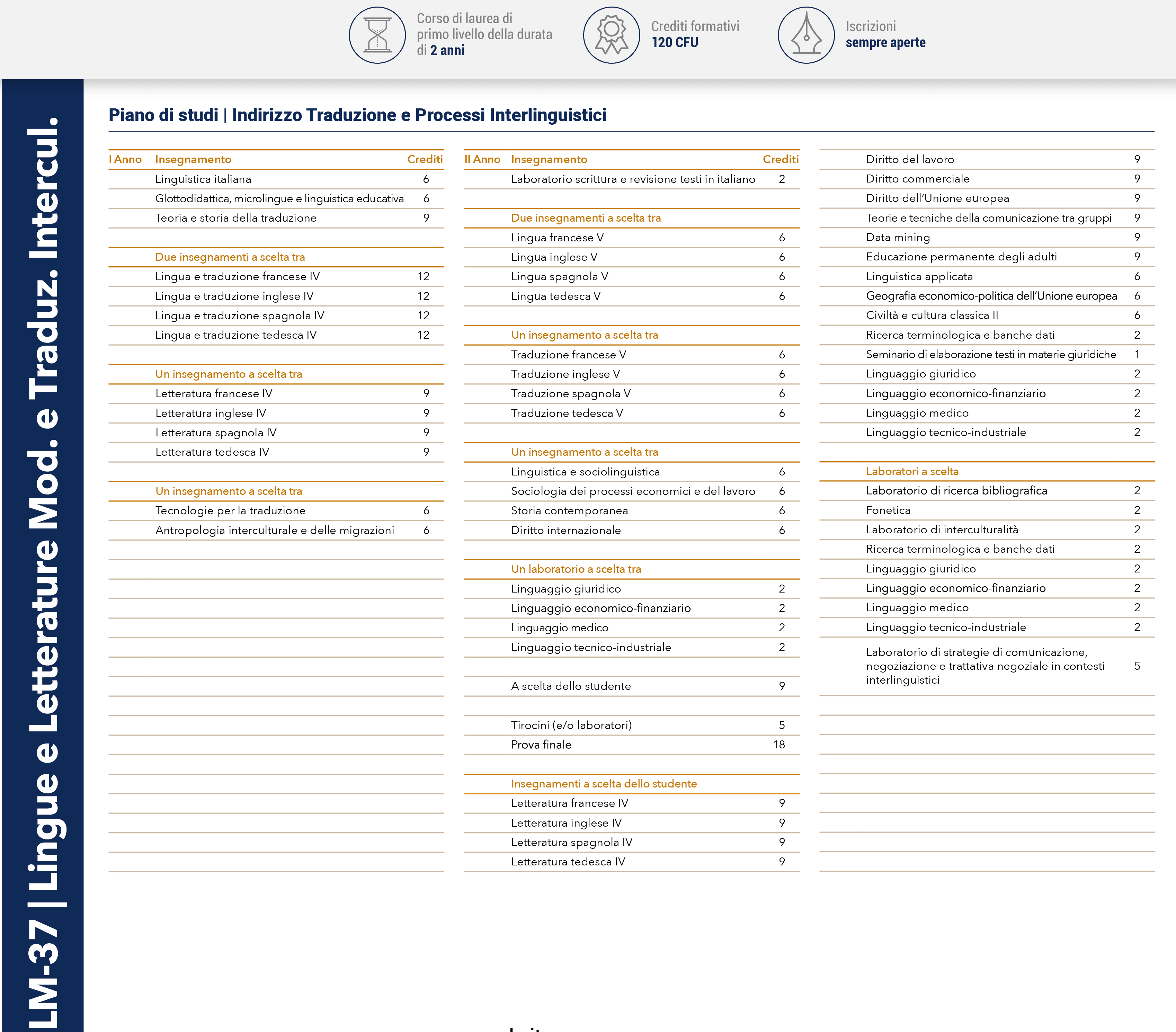This screenshot has height=1032, width=1176.
Task: Click 'Storia contemporanea' row
Action: (632, 511)
